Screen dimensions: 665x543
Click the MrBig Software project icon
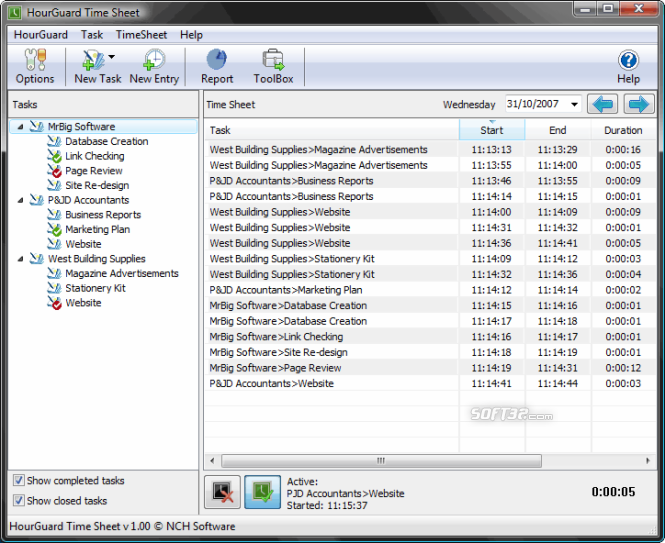(x=36, y=126)
